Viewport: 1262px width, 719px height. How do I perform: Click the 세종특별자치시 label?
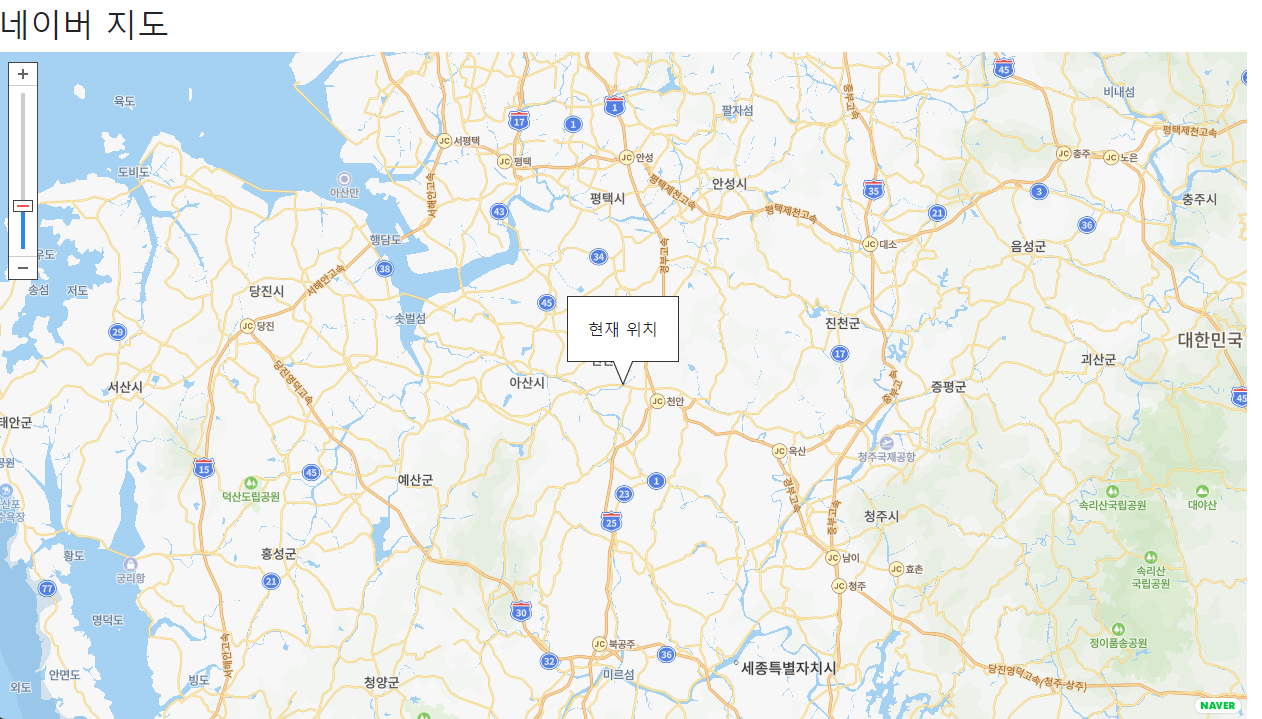click(x=789, y=668)
